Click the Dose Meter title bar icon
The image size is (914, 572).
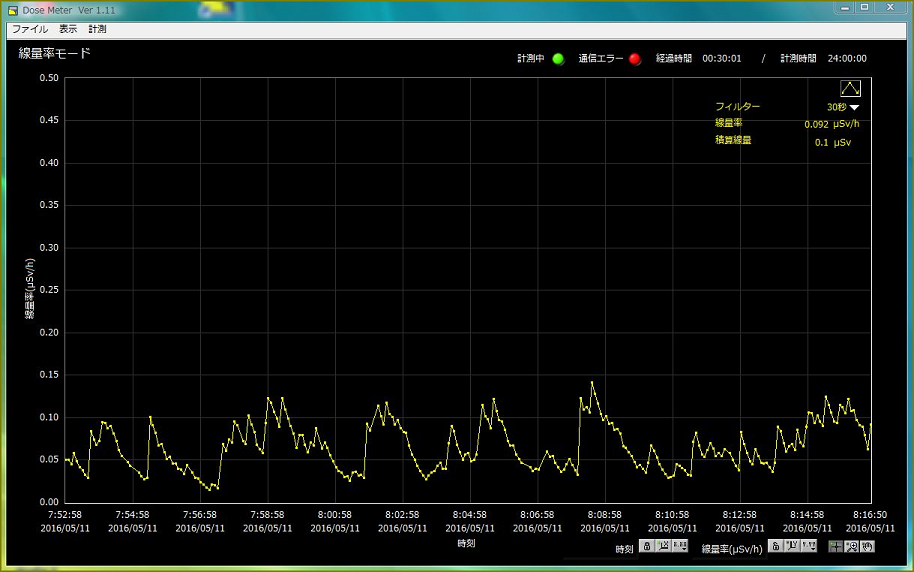click(13, 10)
